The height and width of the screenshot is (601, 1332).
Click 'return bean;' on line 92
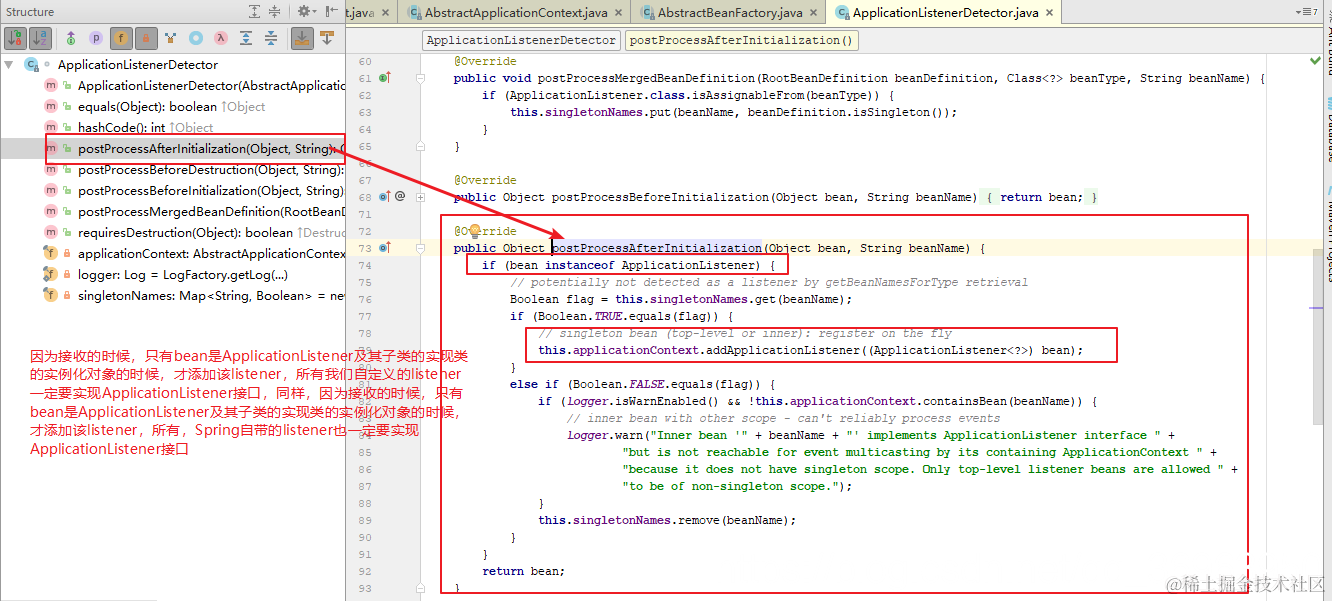(523, 571)
